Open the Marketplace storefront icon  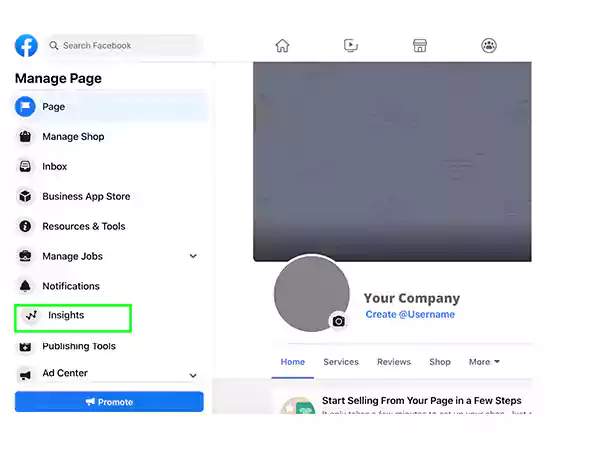click(x=420, y=46)
